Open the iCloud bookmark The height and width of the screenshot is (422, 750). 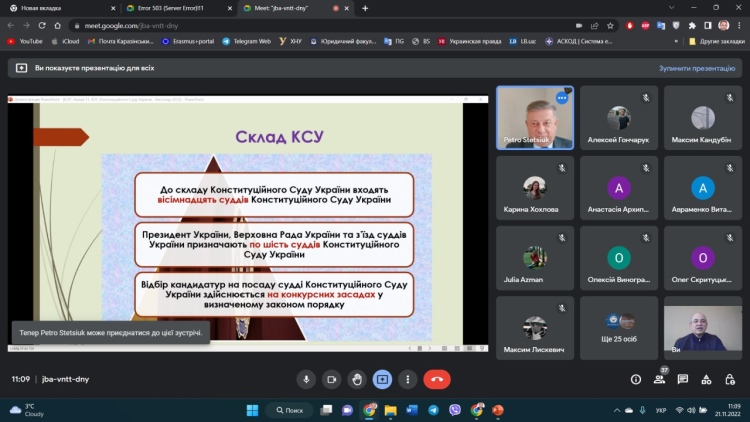(x=66, y=42)
